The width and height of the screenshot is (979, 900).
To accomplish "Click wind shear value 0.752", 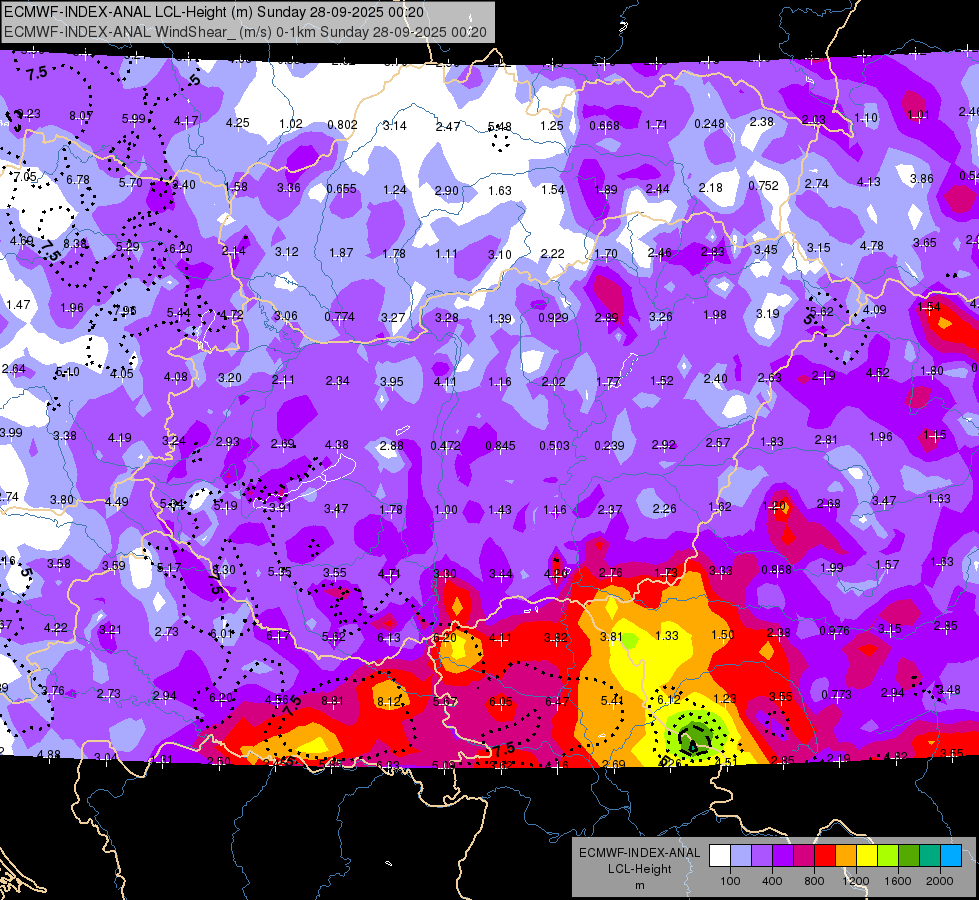I will (x=764, y=185).
